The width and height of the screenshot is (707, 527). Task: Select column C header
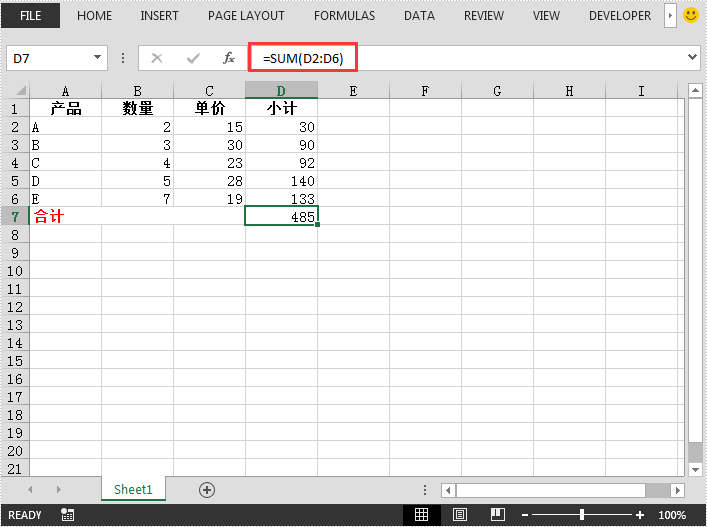click(x=209, y=91)
